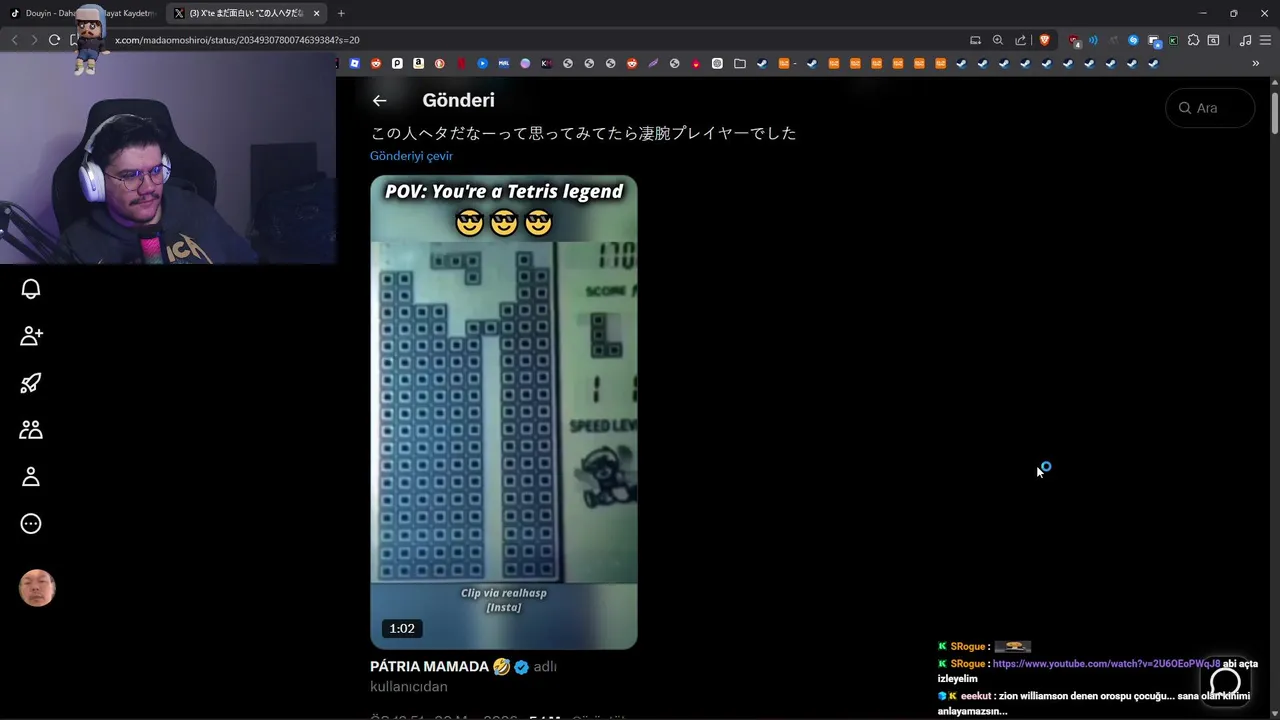Open the follow-people icon in X sidebar
Screen dimensions: 1280x720
[x=31, y=336]
